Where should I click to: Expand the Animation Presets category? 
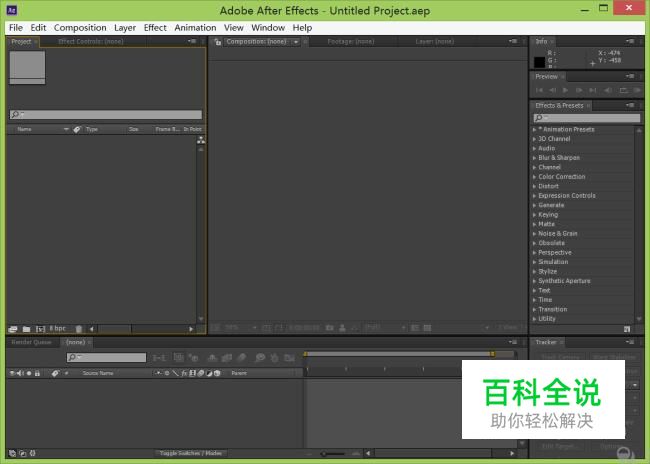(x=534, y=129)
